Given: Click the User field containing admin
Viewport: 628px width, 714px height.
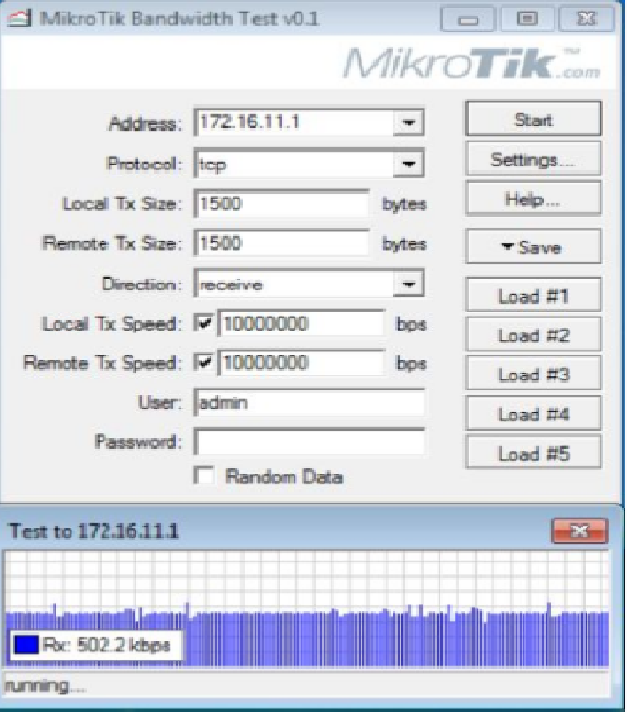Looking at the screenshot, I should [309, 402].
